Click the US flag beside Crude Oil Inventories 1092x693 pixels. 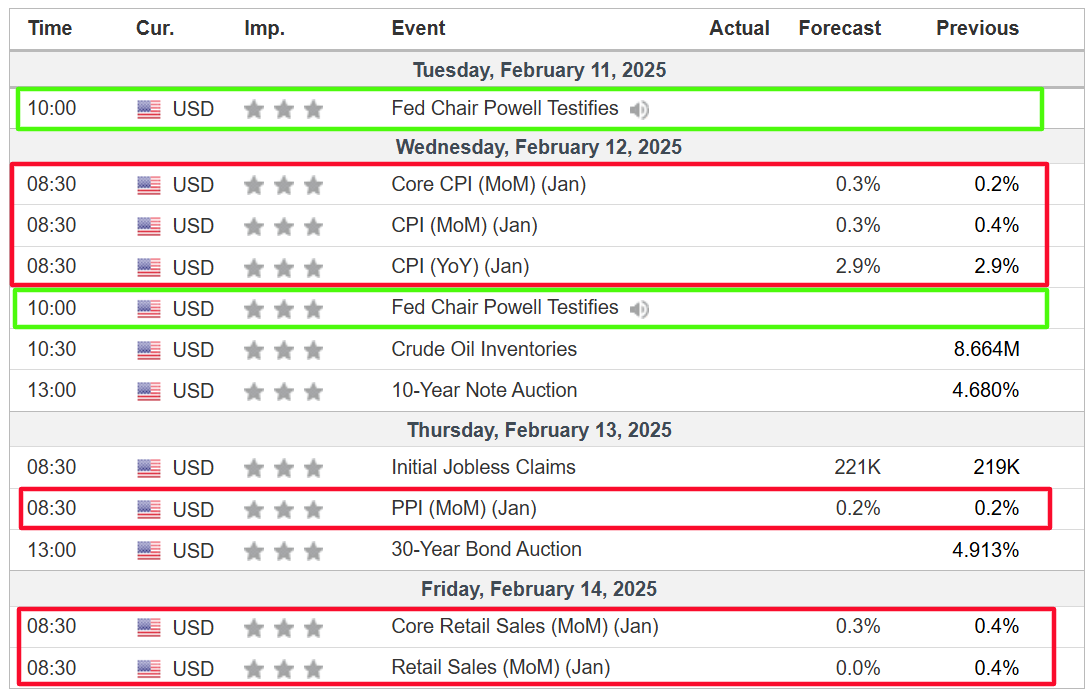(x=149, y=350)
